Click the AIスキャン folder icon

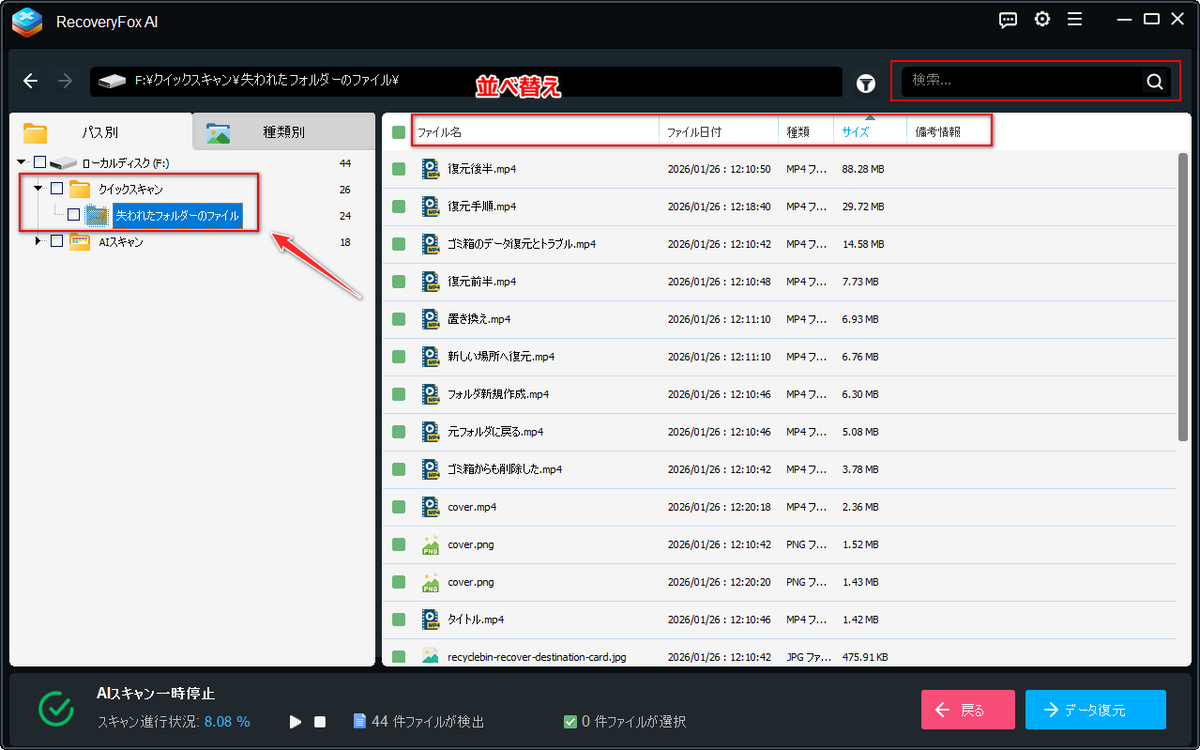[x=80, y=241]
